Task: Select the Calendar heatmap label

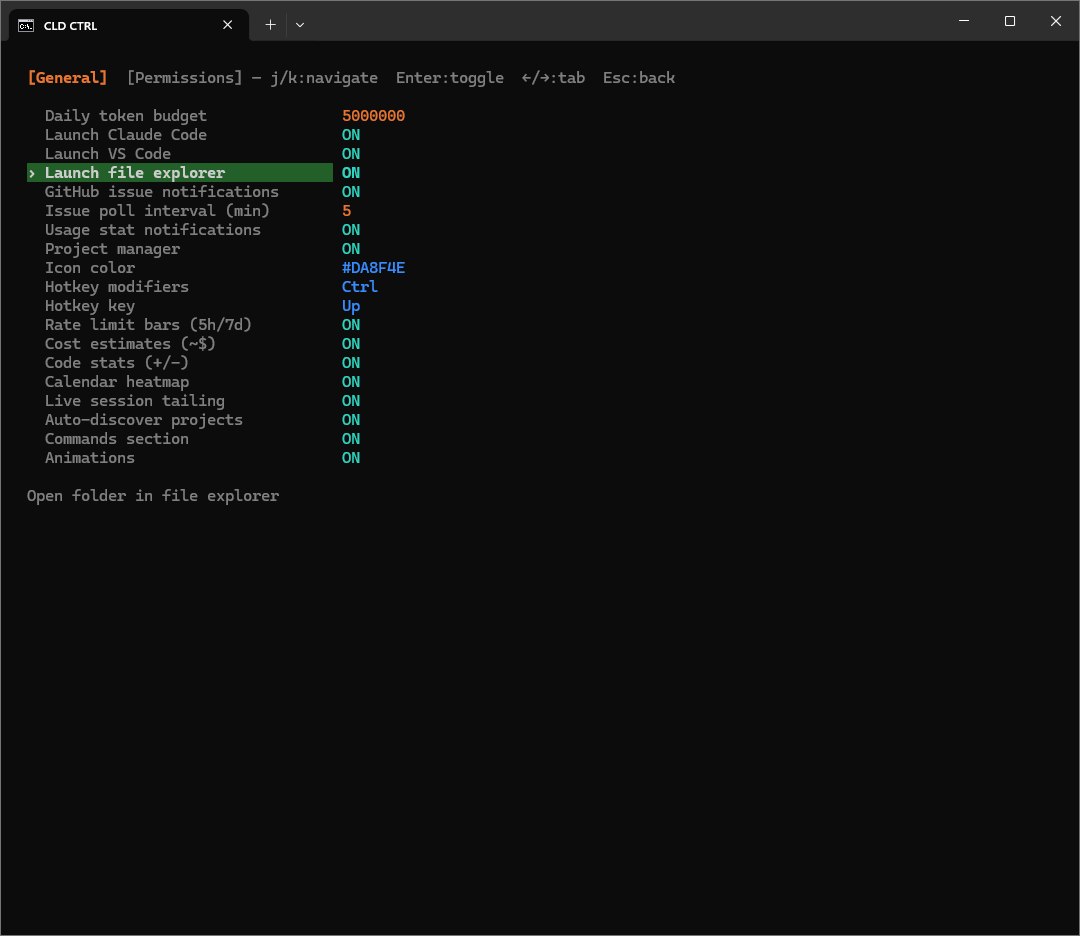Action: tap(116, 382)
